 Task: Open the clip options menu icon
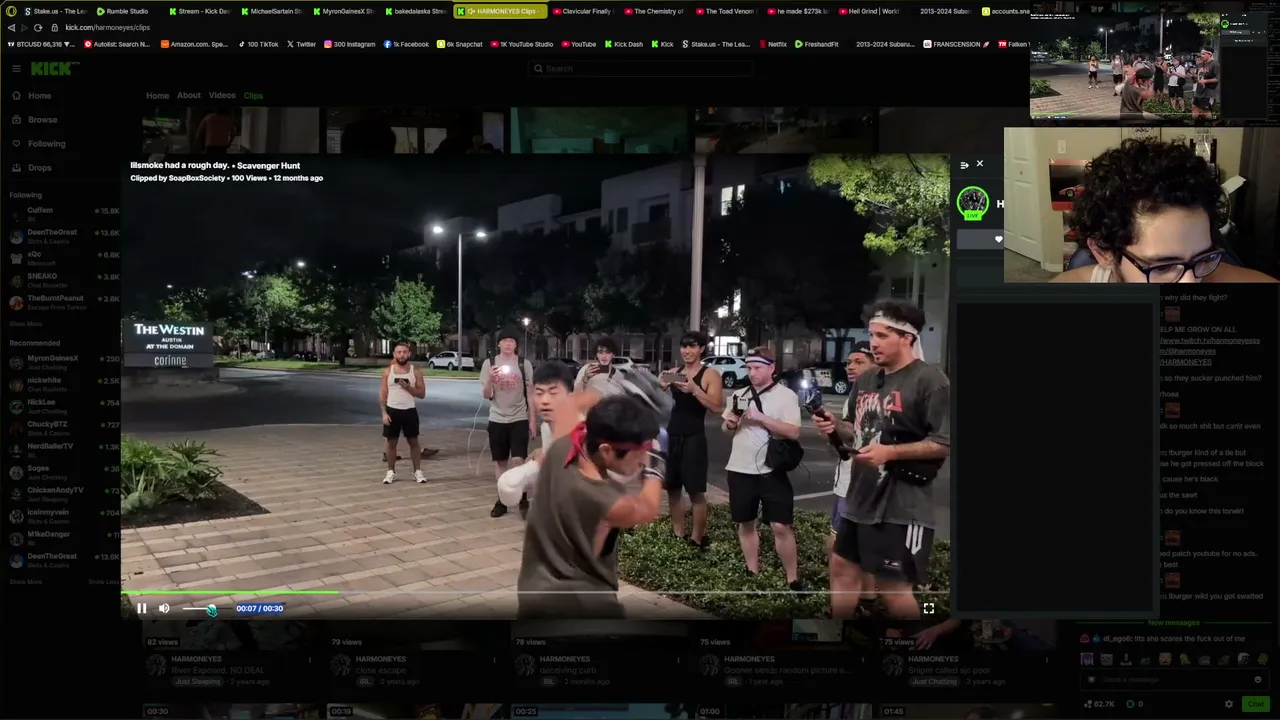pyautogui.click(x=964, y=165)
